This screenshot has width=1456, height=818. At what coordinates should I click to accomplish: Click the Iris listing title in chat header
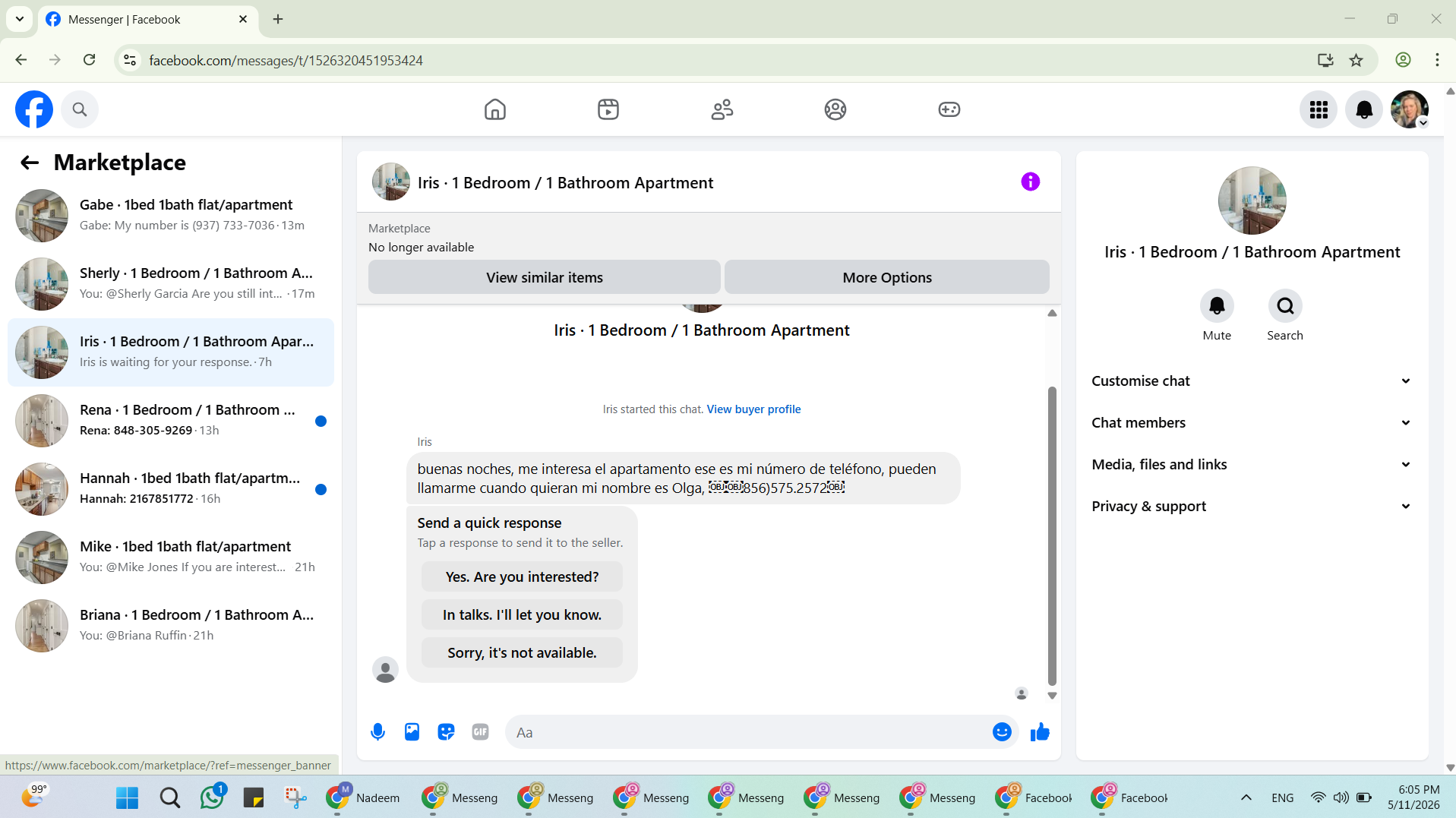pos(565,183)
